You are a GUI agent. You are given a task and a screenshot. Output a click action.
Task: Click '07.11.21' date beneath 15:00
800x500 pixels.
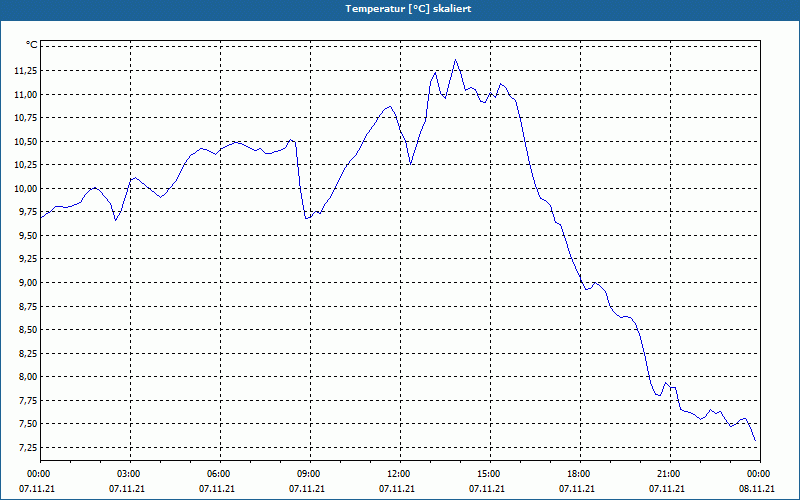click(x=487, y=489)
